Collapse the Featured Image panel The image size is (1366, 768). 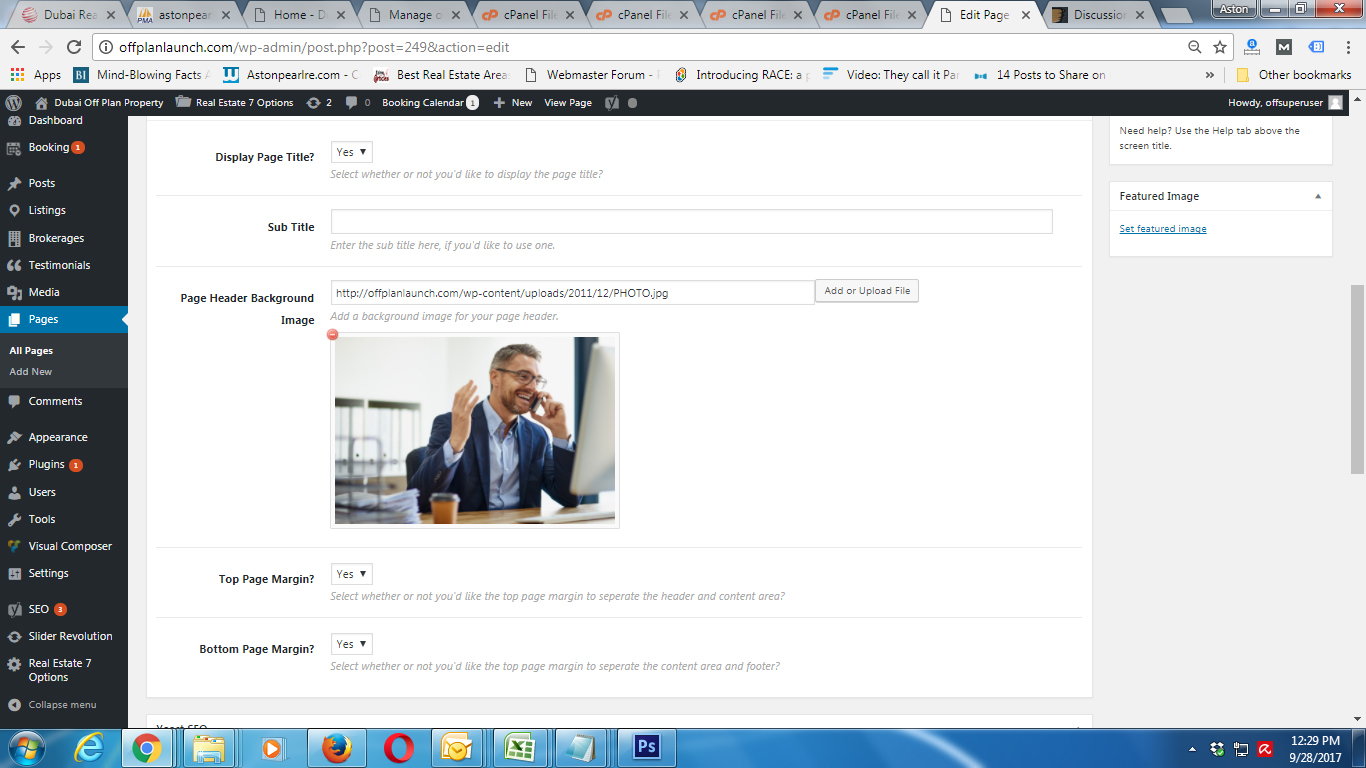click(1318, 196)
